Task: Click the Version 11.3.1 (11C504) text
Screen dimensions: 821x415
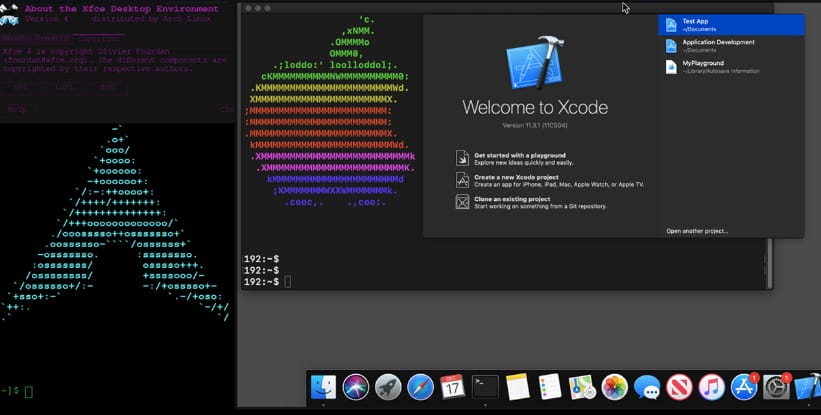Action: pyautogui.click(x=535, y=126)
